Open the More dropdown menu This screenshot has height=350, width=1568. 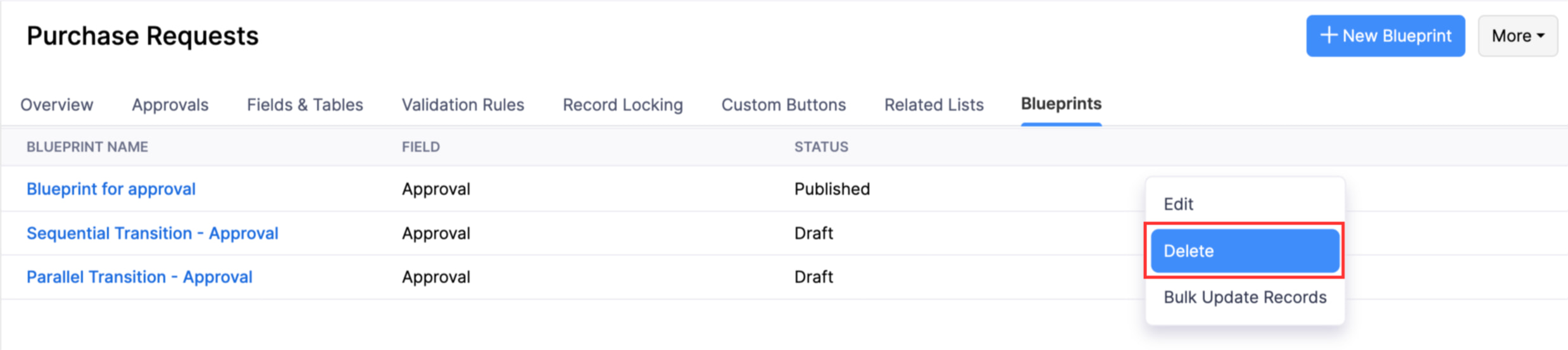[x=1517, y=36]
